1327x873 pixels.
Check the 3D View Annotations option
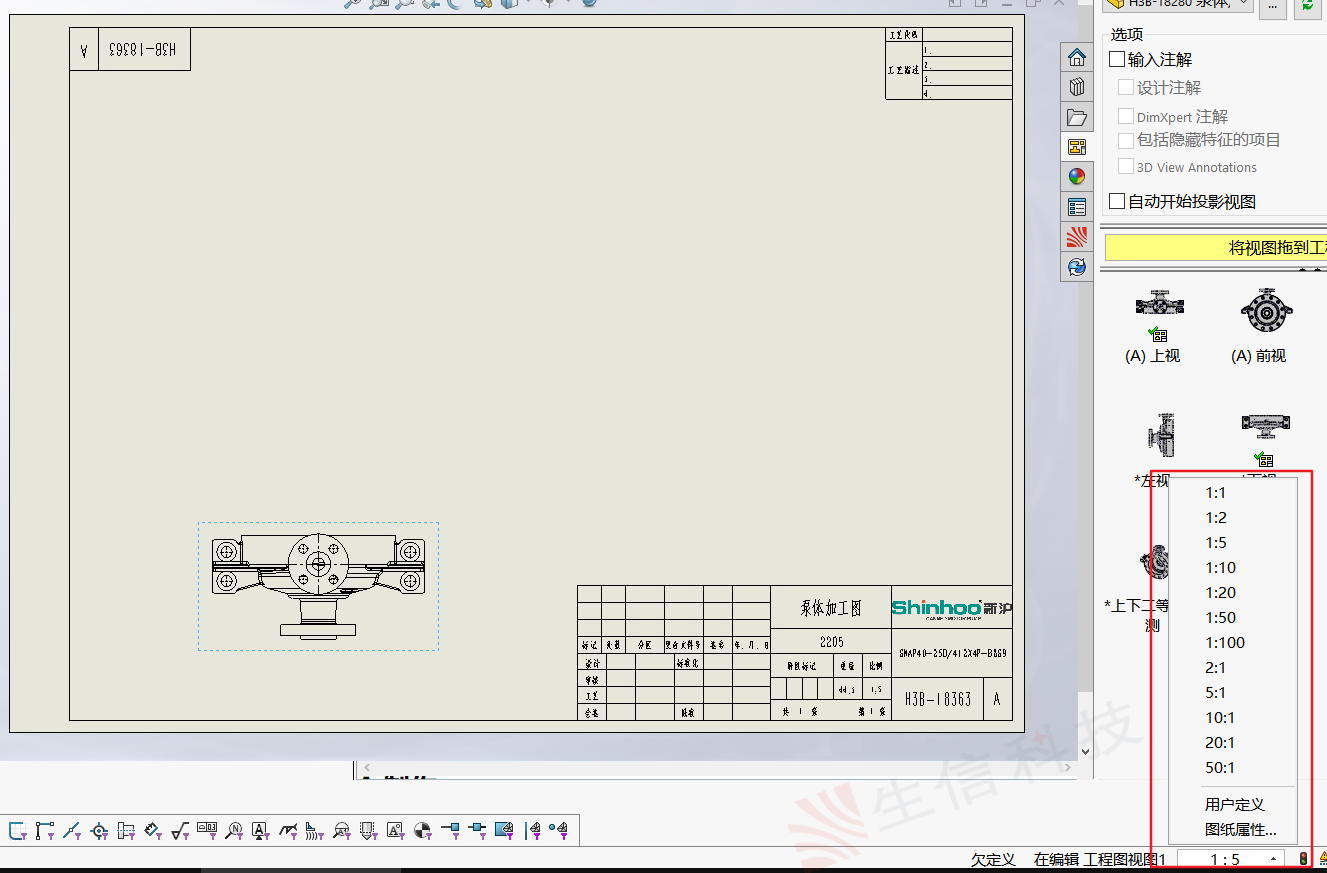coord(1126,167)
